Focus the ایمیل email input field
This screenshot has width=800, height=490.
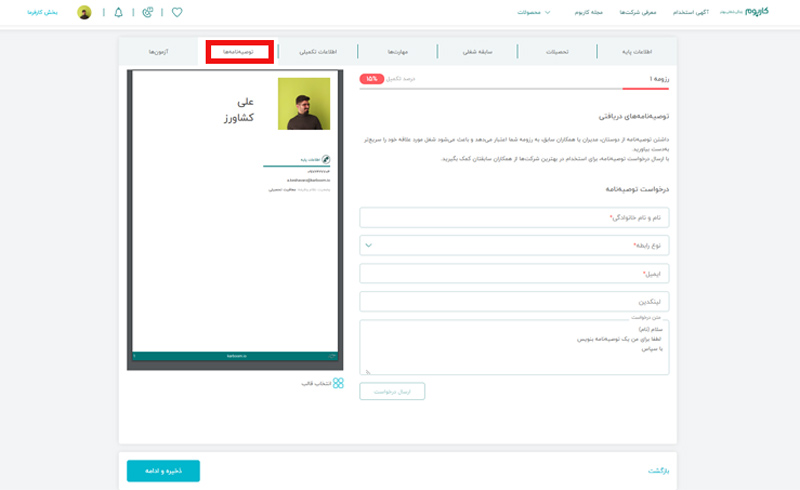click(514, 274)
